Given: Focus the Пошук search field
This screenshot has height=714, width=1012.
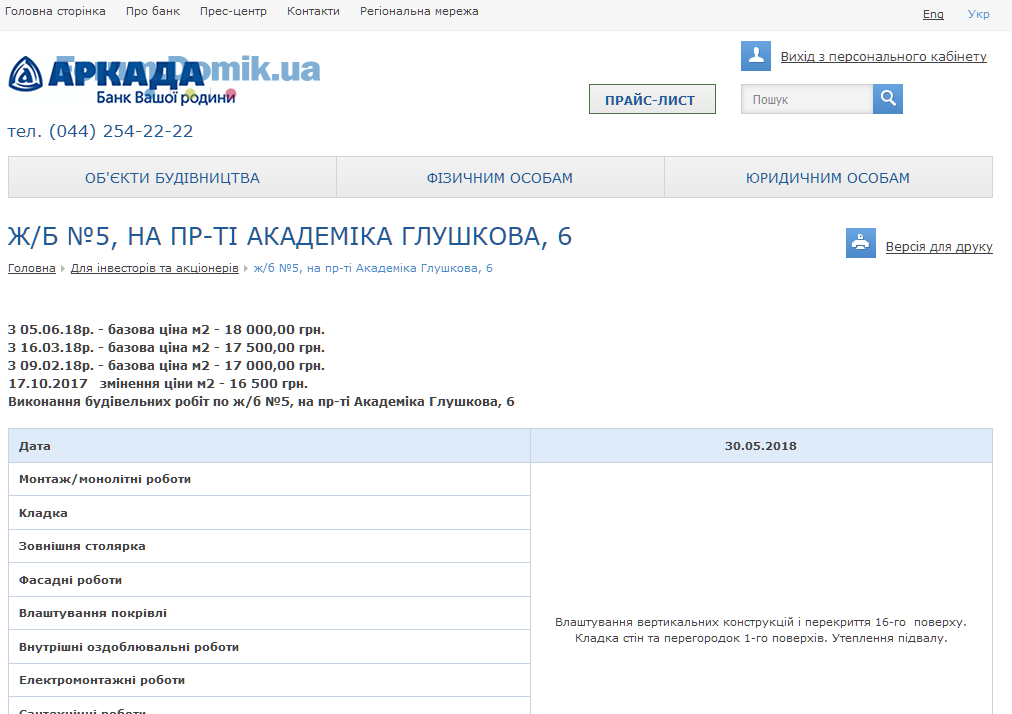Looking at the screenshot, I should coord(806,100).
